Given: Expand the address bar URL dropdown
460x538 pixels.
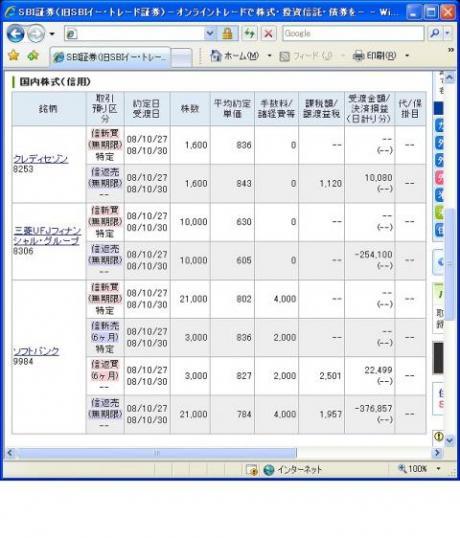Looking at the screenshot, I should point(210,34).
